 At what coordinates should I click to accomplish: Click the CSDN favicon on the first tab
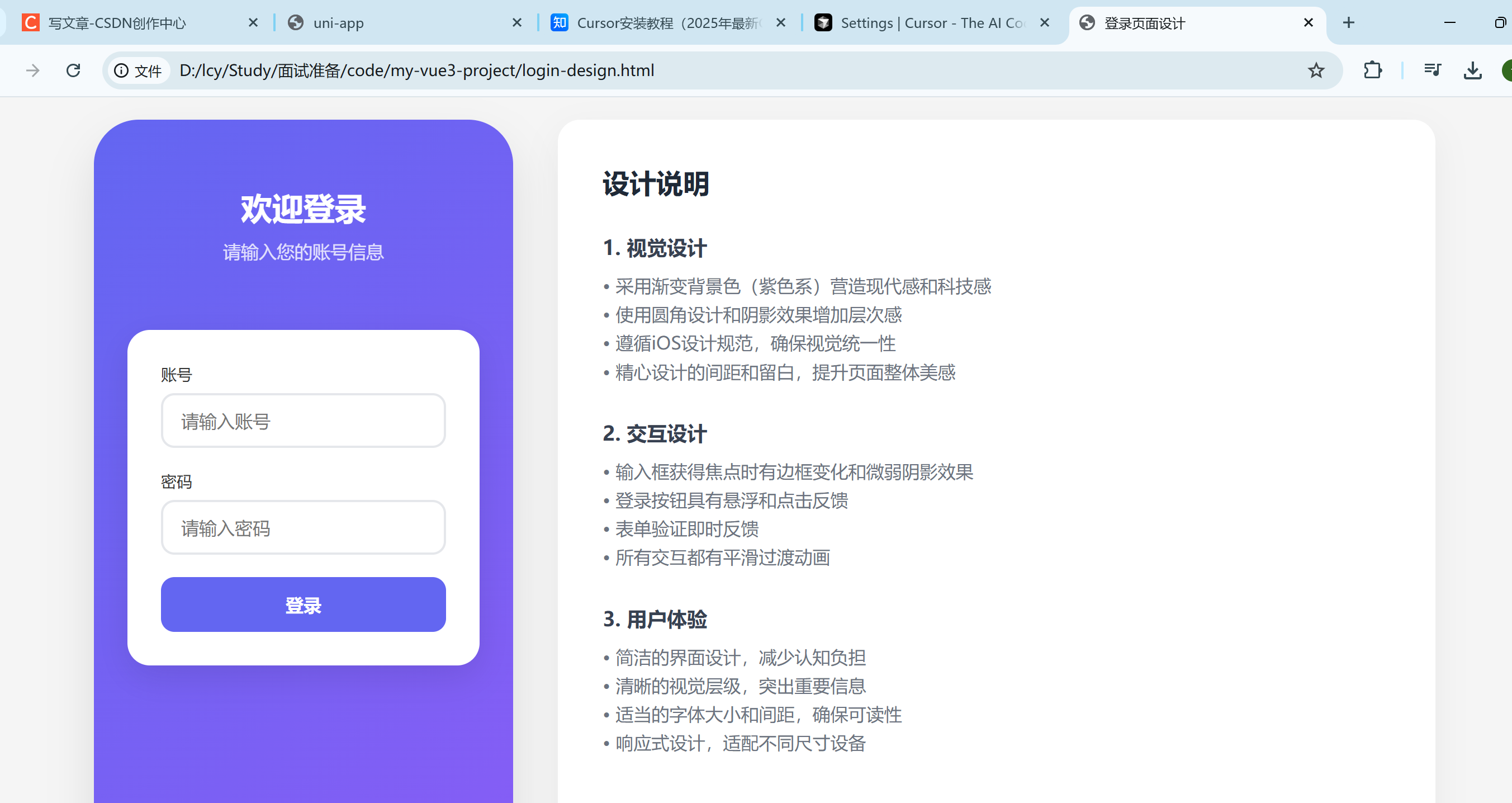point(30,22)
